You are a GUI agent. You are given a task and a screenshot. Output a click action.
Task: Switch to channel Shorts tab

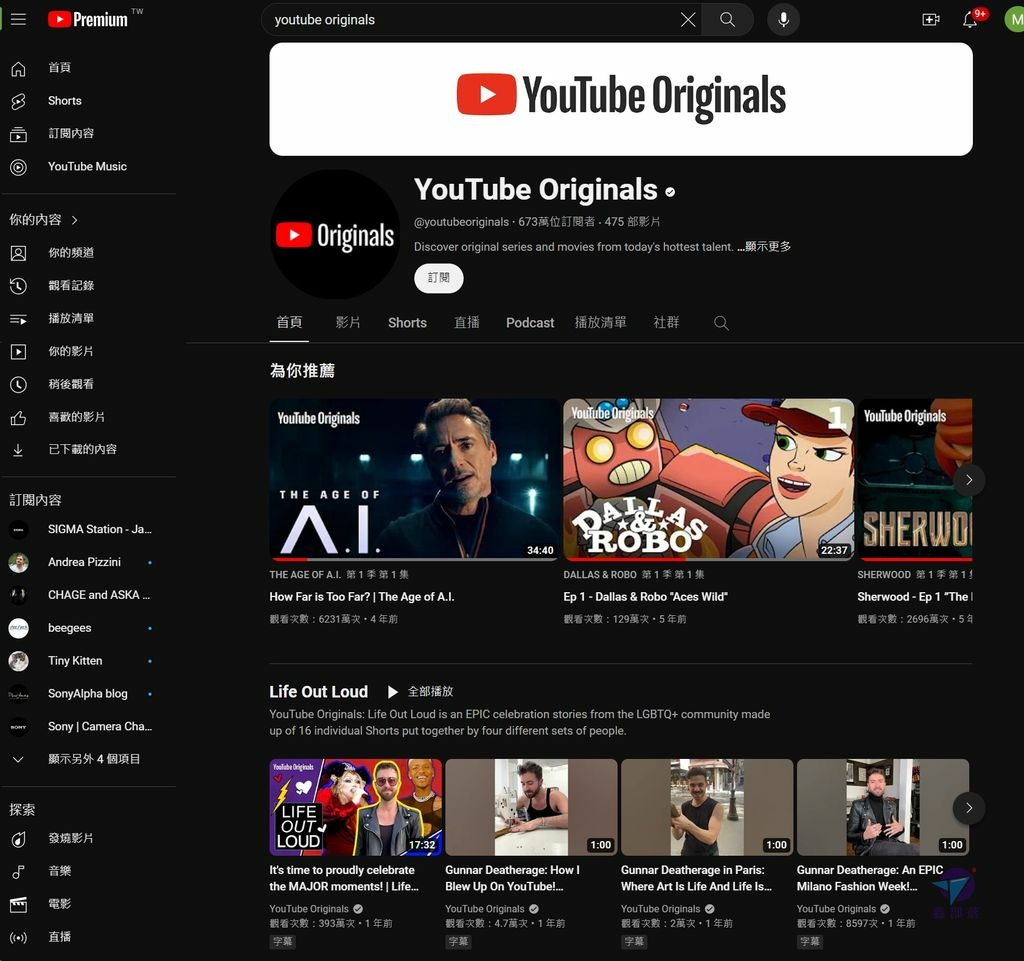click(x=407, y=323)
